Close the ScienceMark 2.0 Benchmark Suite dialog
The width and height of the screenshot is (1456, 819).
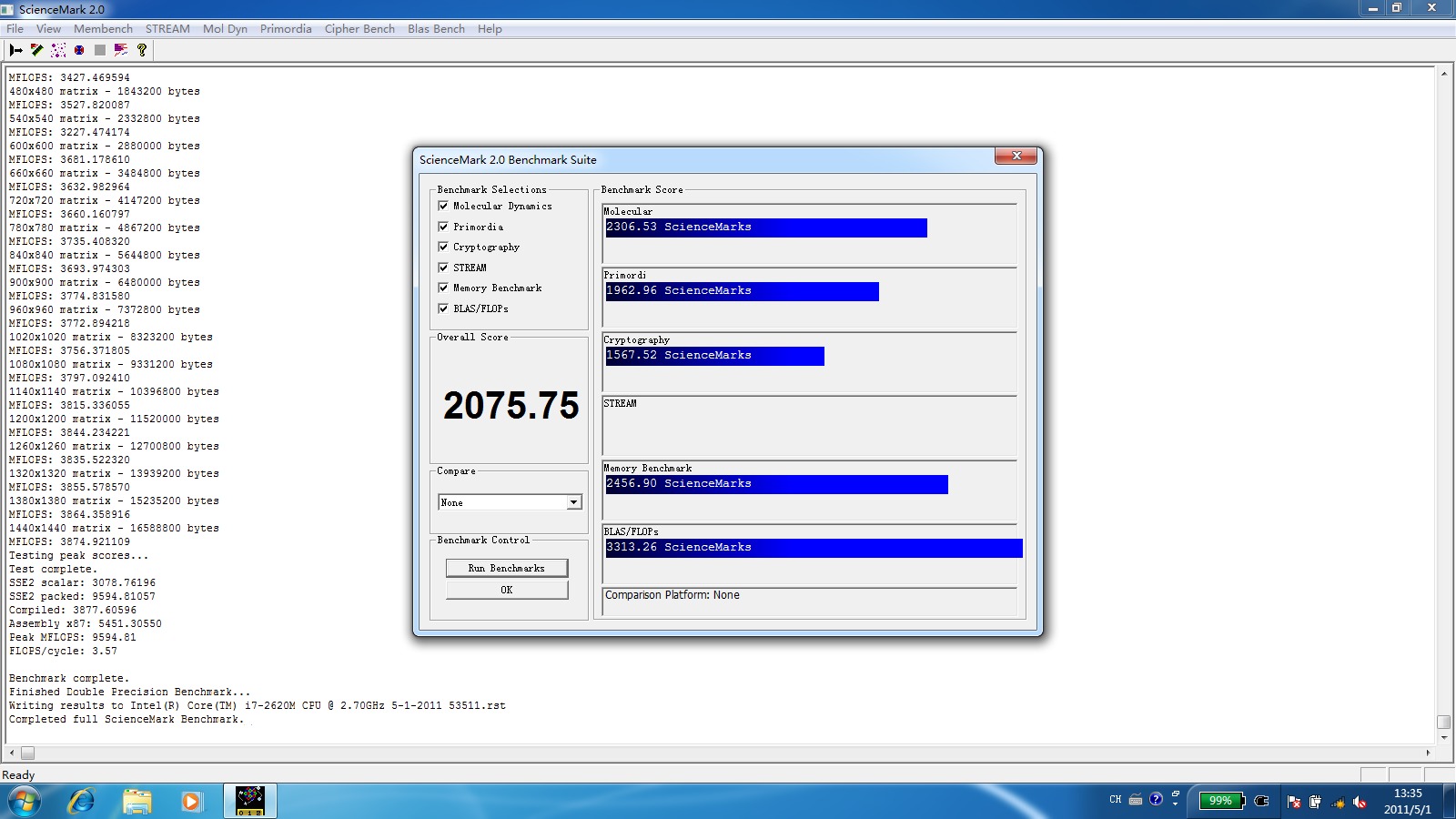[x=1016, y=156]
